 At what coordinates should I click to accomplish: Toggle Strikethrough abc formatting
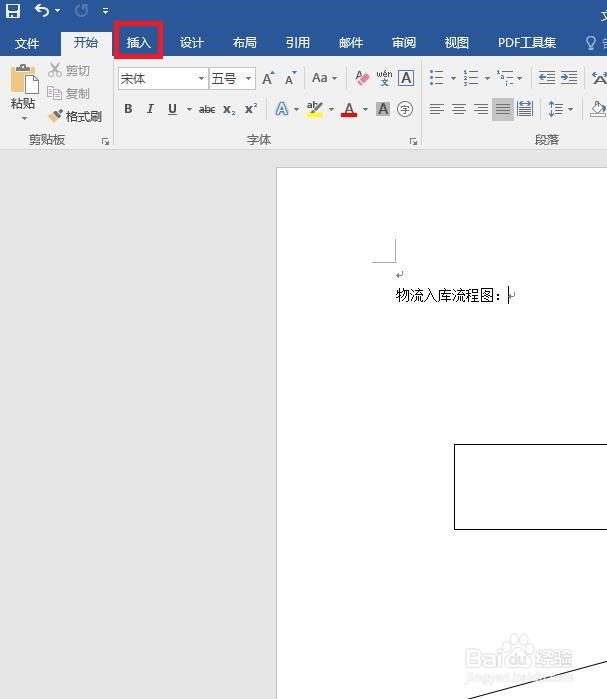click(207, 109)
